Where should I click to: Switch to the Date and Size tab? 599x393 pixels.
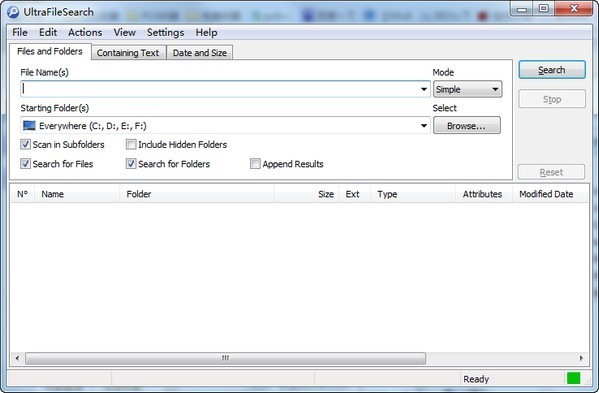(200, 53)
